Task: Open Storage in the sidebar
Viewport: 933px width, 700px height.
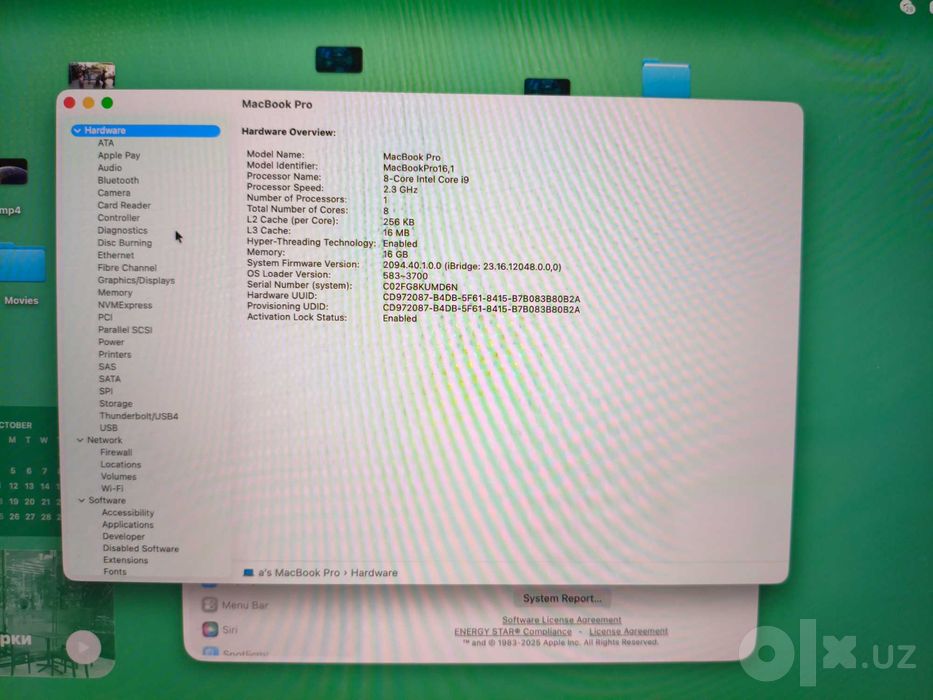Action: (x=115, y=404)
